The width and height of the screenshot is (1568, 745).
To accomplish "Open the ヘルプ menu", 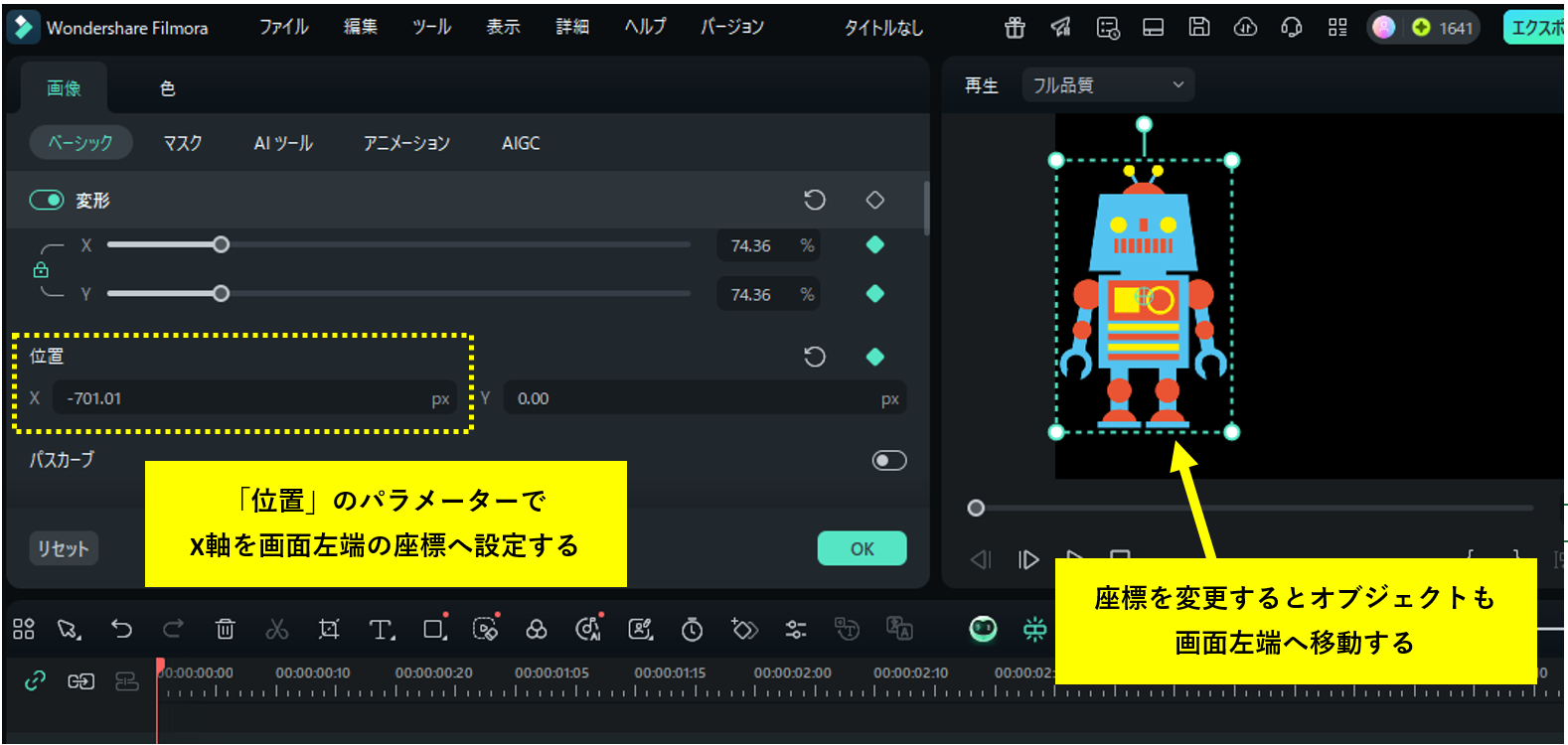I will pos(646,27).
